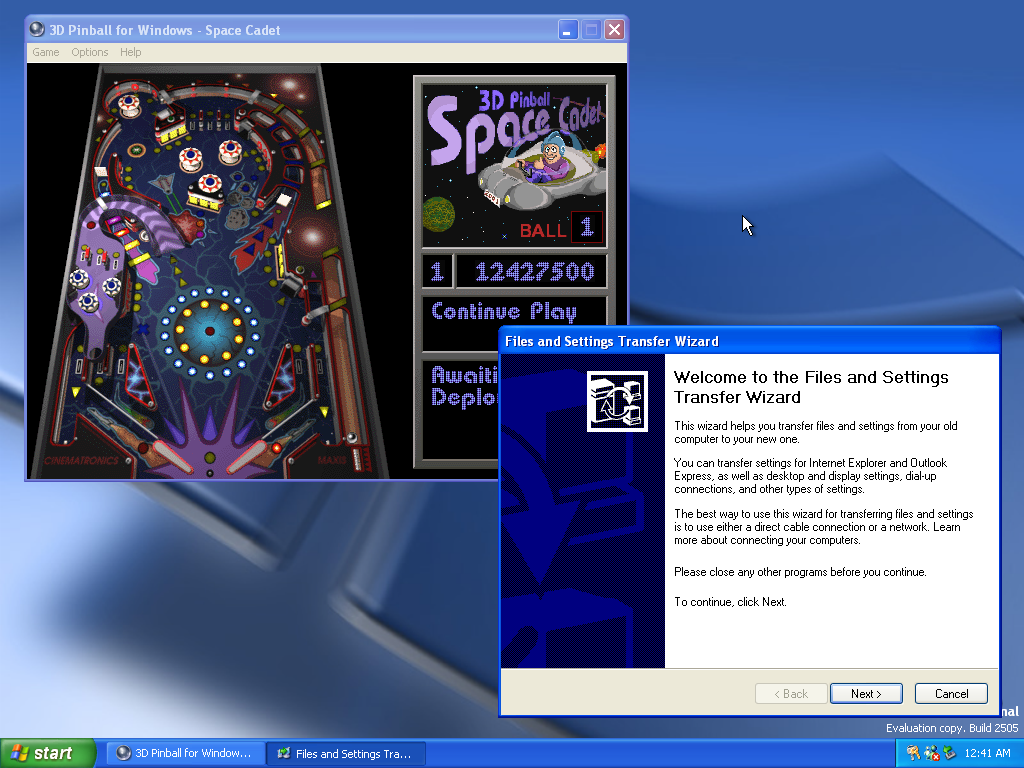Click the Continue Play message
The height and width of the screenshot is (768, 1024).
tap(504, 312)
